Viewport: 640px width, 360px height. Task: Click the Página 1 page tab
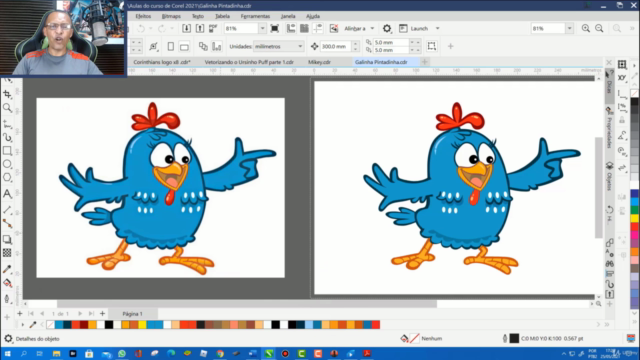132,314
